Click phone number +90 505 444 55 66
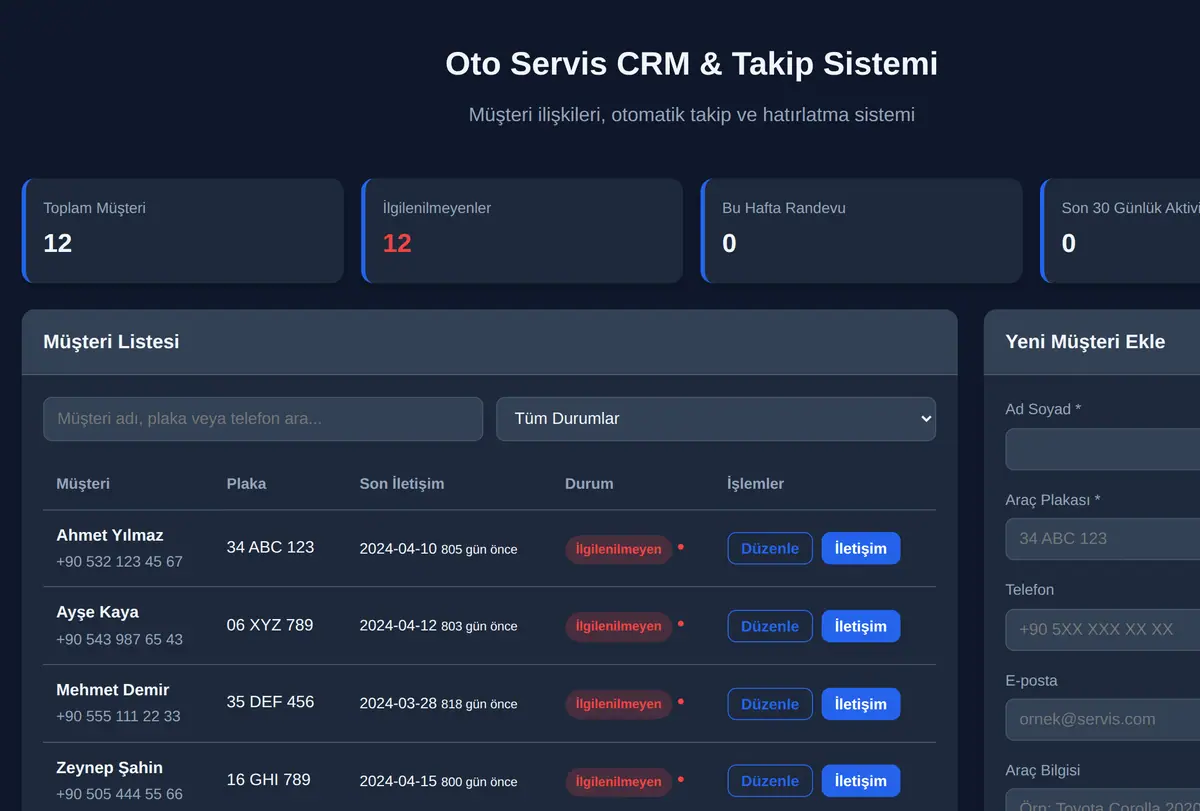The height and width of the screenshot is (811, 1200). tap(119, 794)
